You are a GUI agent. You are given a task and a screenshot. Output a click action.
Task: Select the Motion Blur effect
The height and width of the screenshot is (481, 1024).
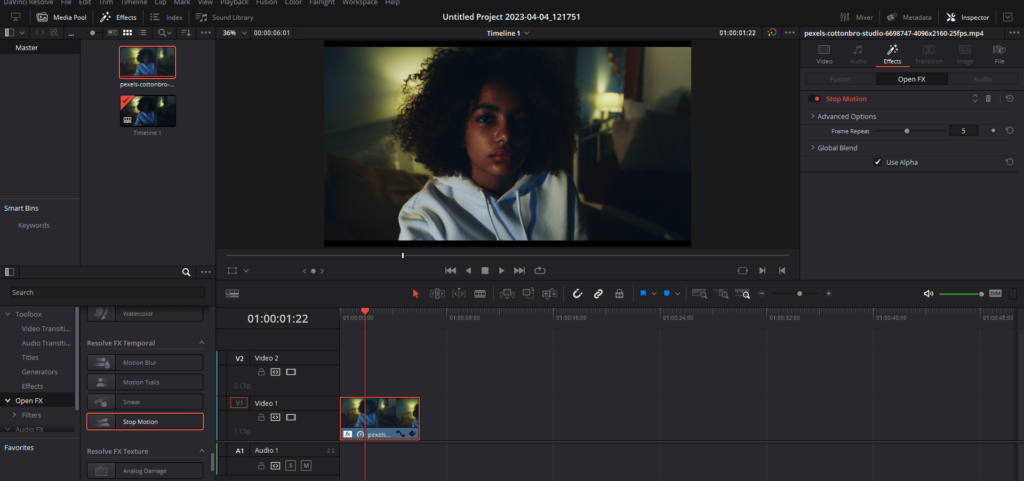pos(145,362)
